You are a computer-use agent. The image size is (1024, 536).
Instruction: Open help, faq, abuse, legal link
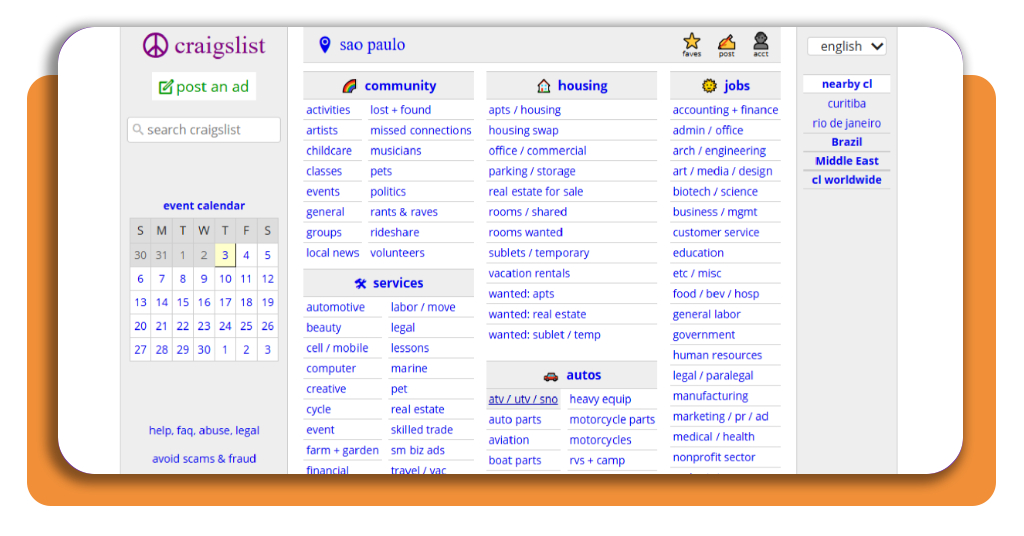coord(204,430)
